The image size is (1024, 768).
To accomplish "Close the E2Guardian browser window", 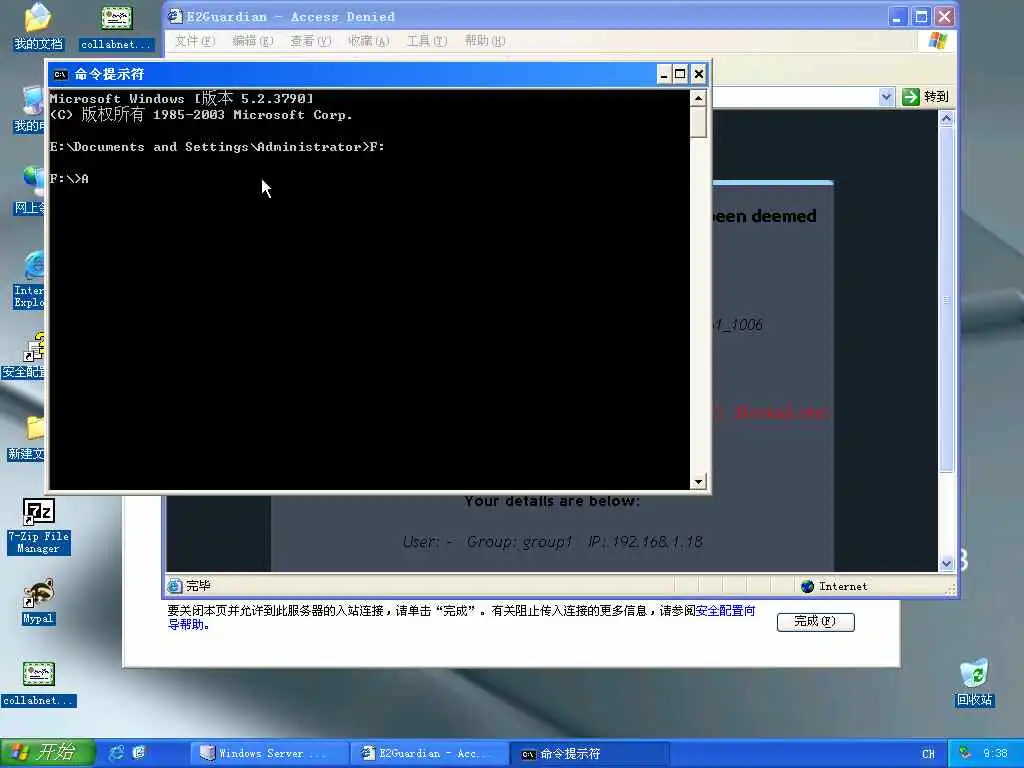I will coord(944,16).
